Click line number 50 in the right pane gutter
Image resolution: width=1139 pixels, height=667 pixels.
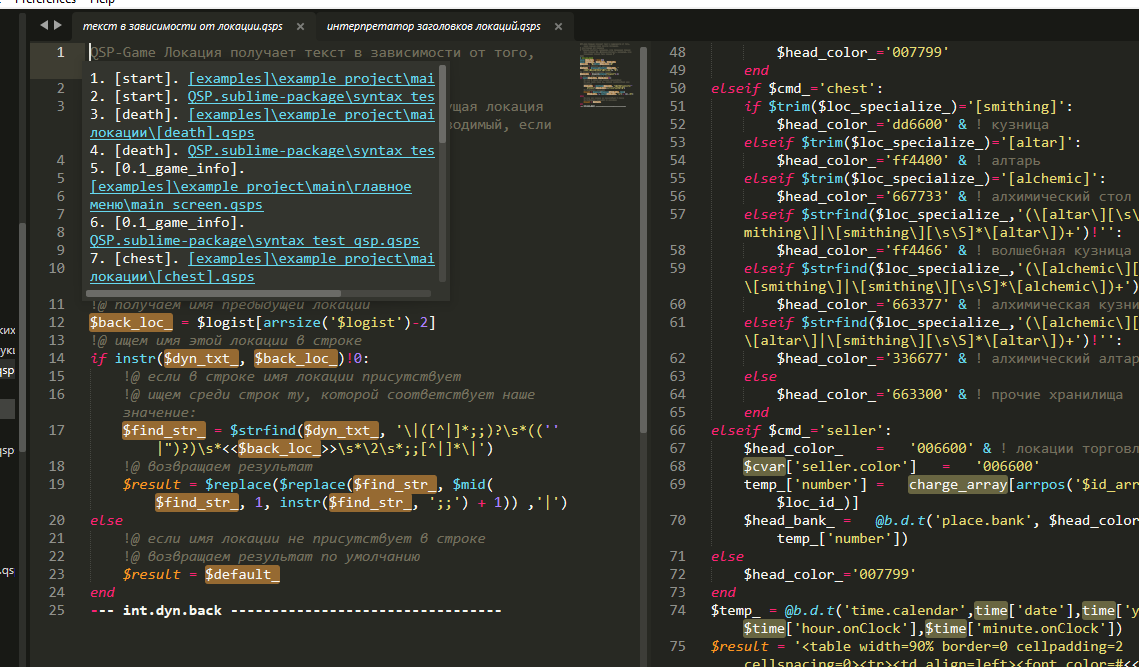(677, 88)
